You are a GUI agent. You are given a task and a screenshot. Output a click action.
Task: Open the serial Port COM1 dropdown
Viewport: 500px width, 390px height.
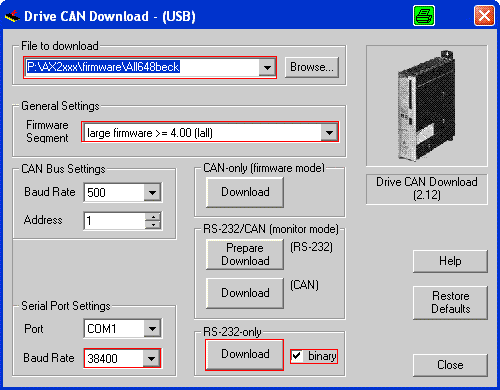(x=152, y=329)
